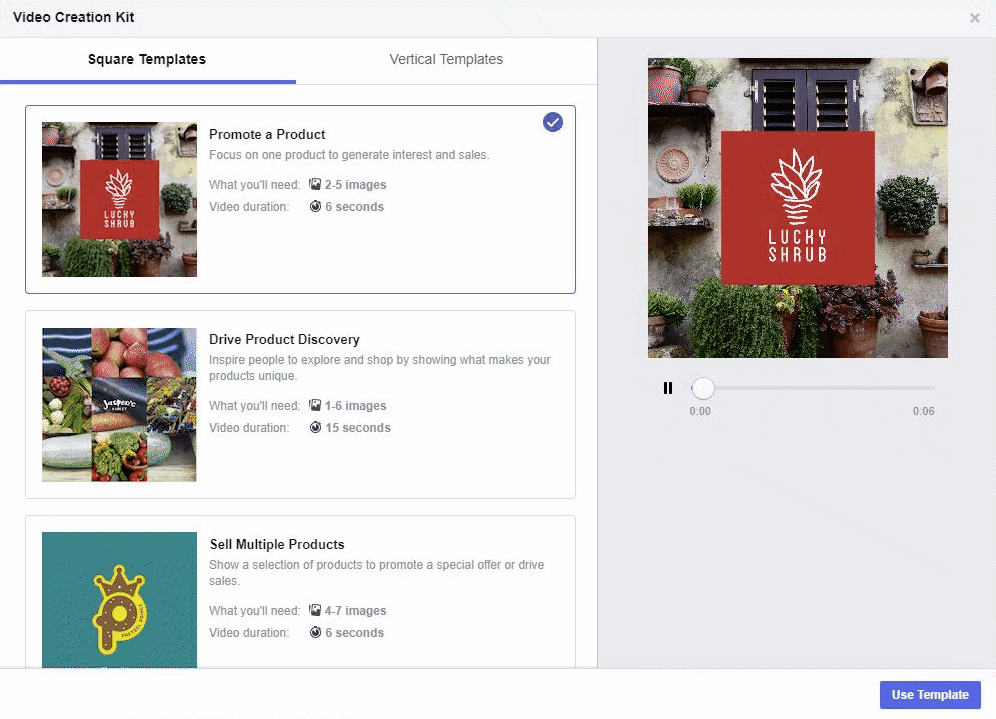Image resolution: width=996 pixels, height=719 pixels.
Task: Click the Promote a Product title
Action: [267, 135]
